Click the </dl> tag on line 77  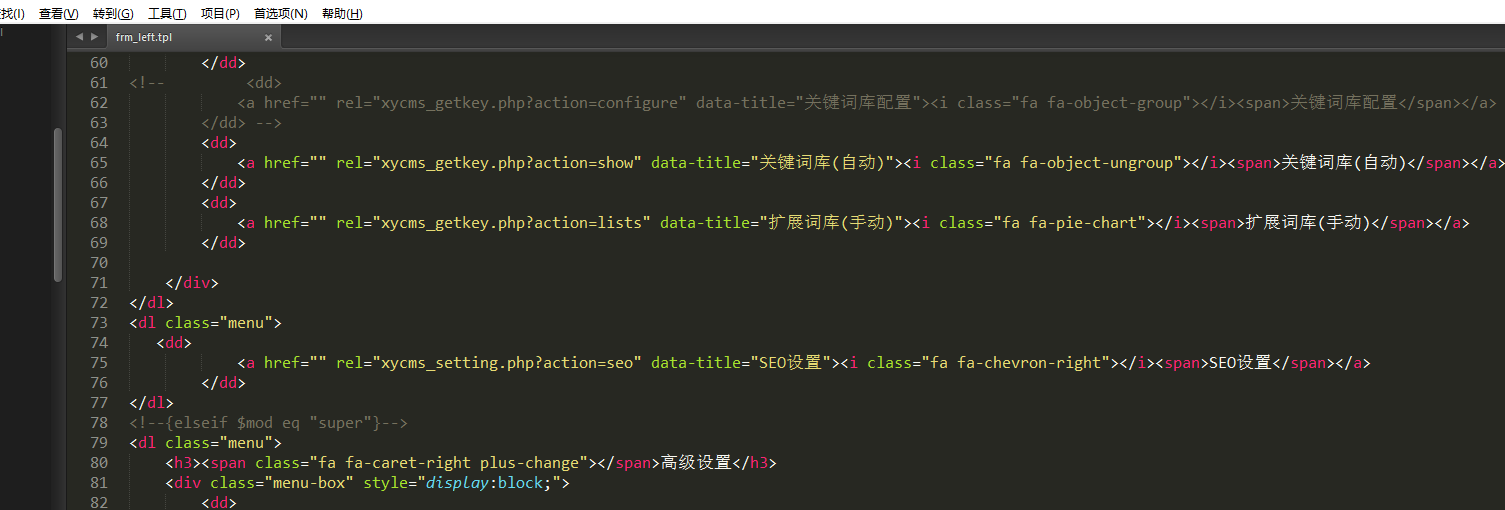coord(151,403)
